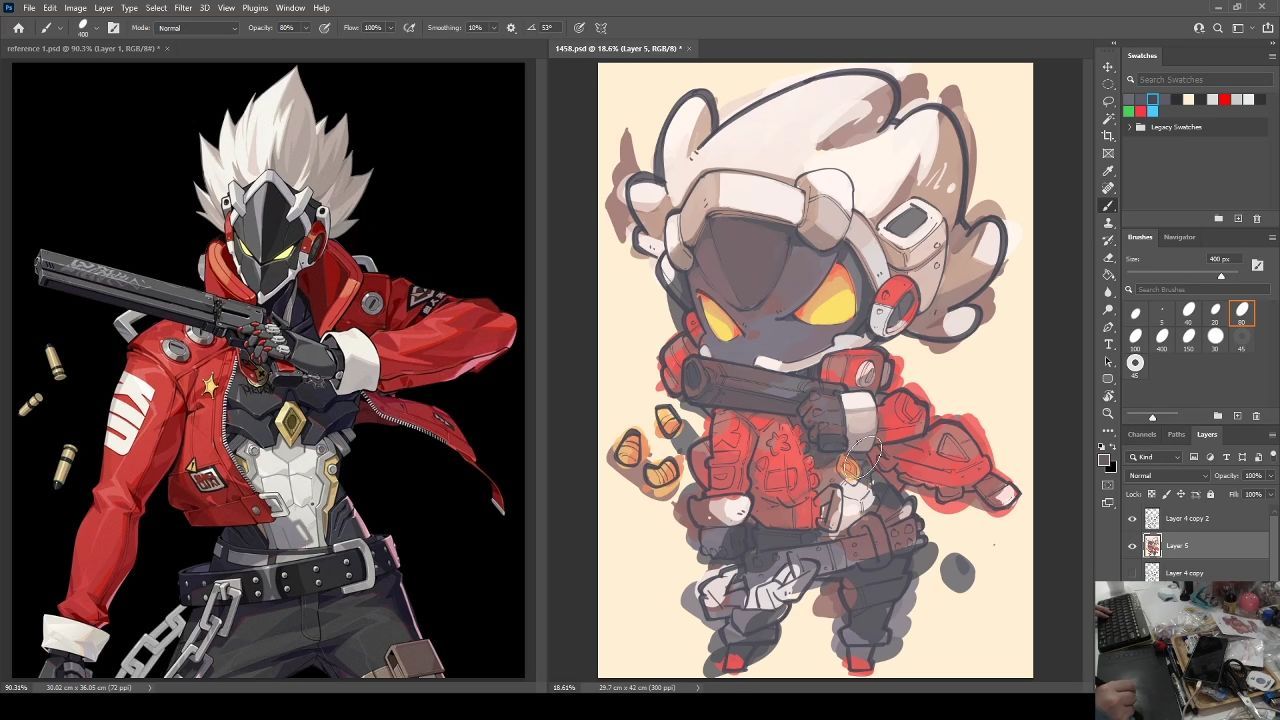Screen dimensions: 1280x720
Task: Select the Zoom tool
Action: coord(1108,413)
